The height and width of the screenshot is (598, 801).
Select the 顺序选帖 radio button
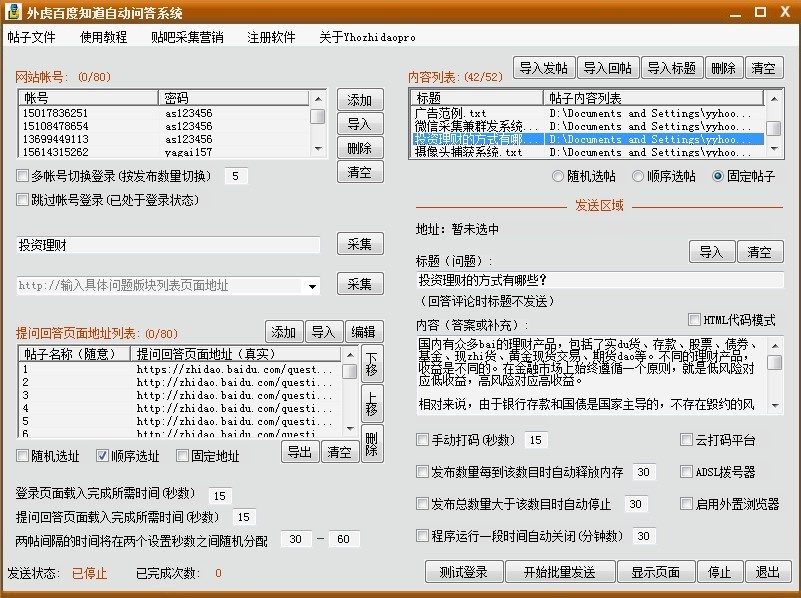pyautogui.click(x=638, y=177)
